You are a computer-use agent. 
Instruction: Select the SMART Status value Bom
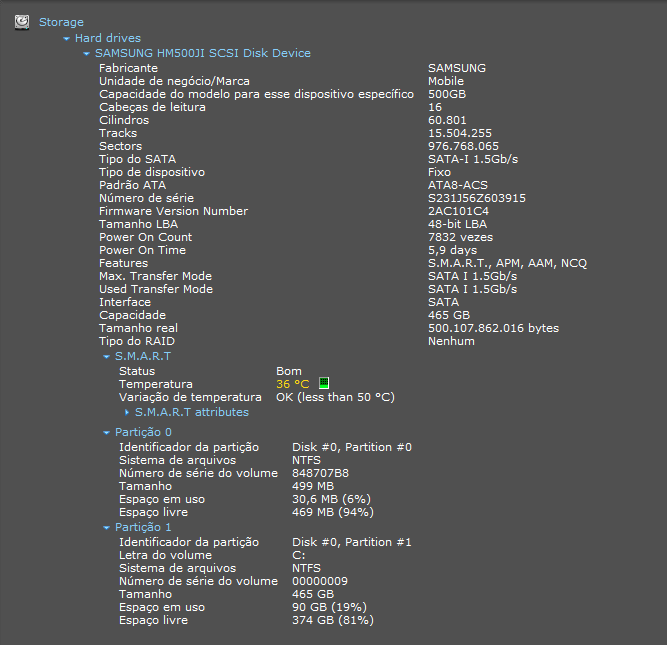pos(289,371)
